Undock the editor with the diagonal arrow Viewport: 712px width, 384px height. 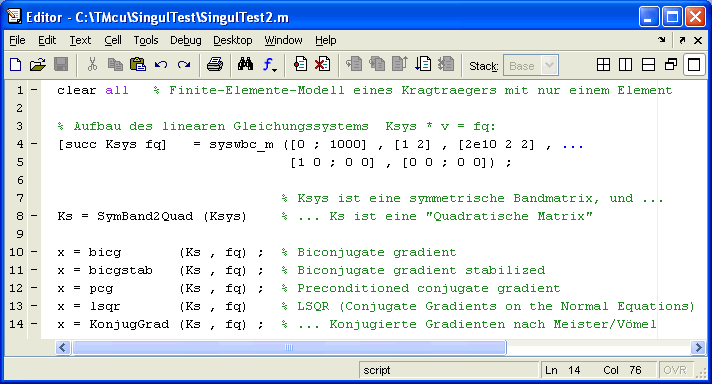click(x=682, y=40)
